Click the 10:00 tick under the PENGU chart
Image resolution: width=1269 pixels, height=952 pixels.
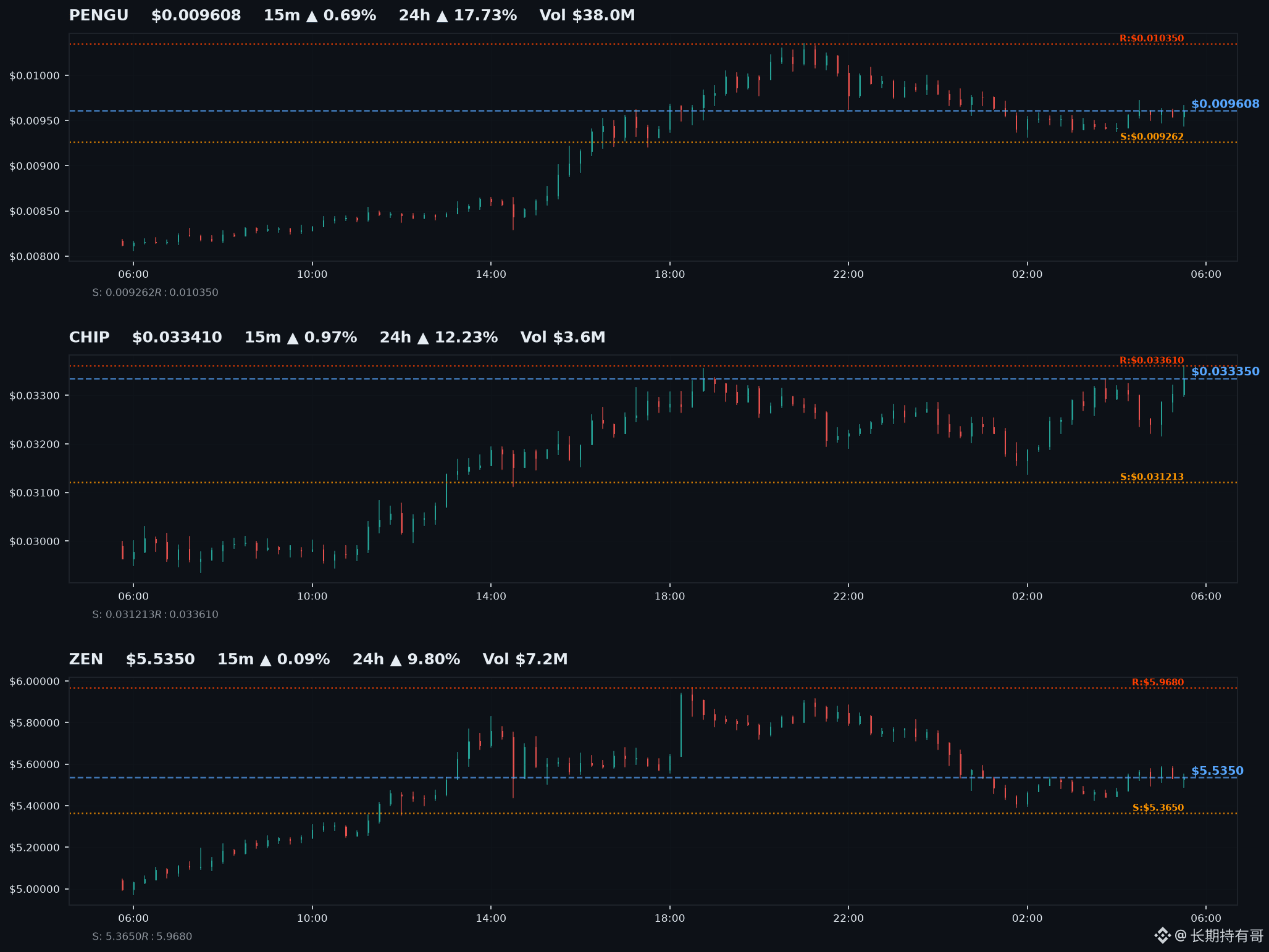(x=312, y=275)
